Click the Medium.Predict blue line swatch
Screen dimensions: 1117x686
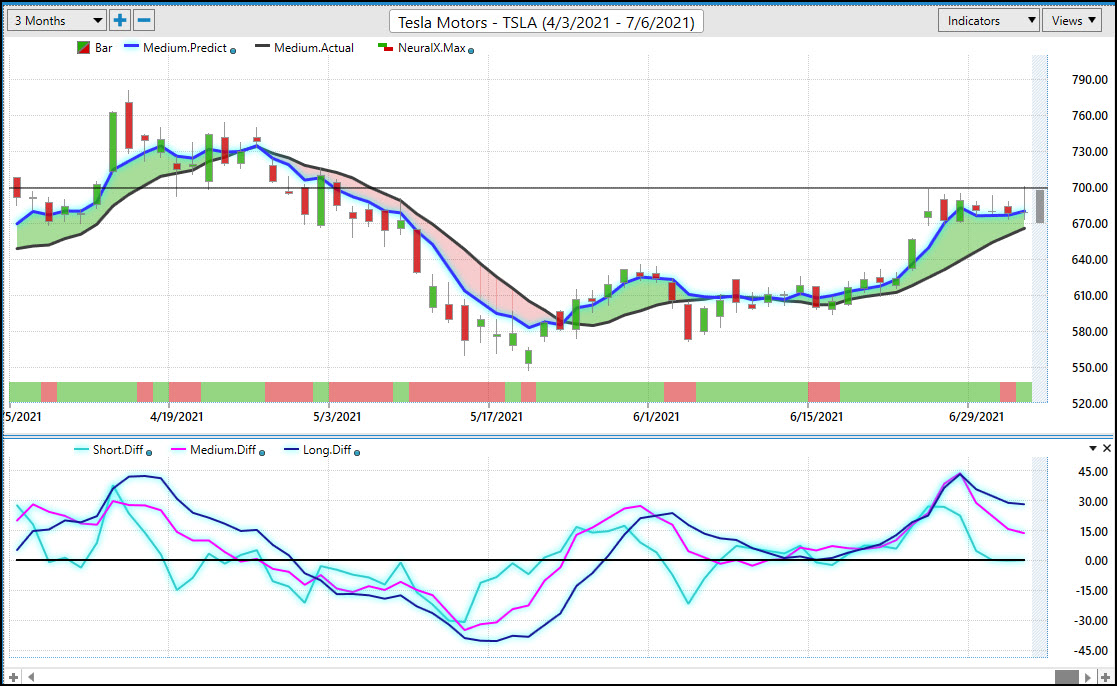[x=131, y=47]
